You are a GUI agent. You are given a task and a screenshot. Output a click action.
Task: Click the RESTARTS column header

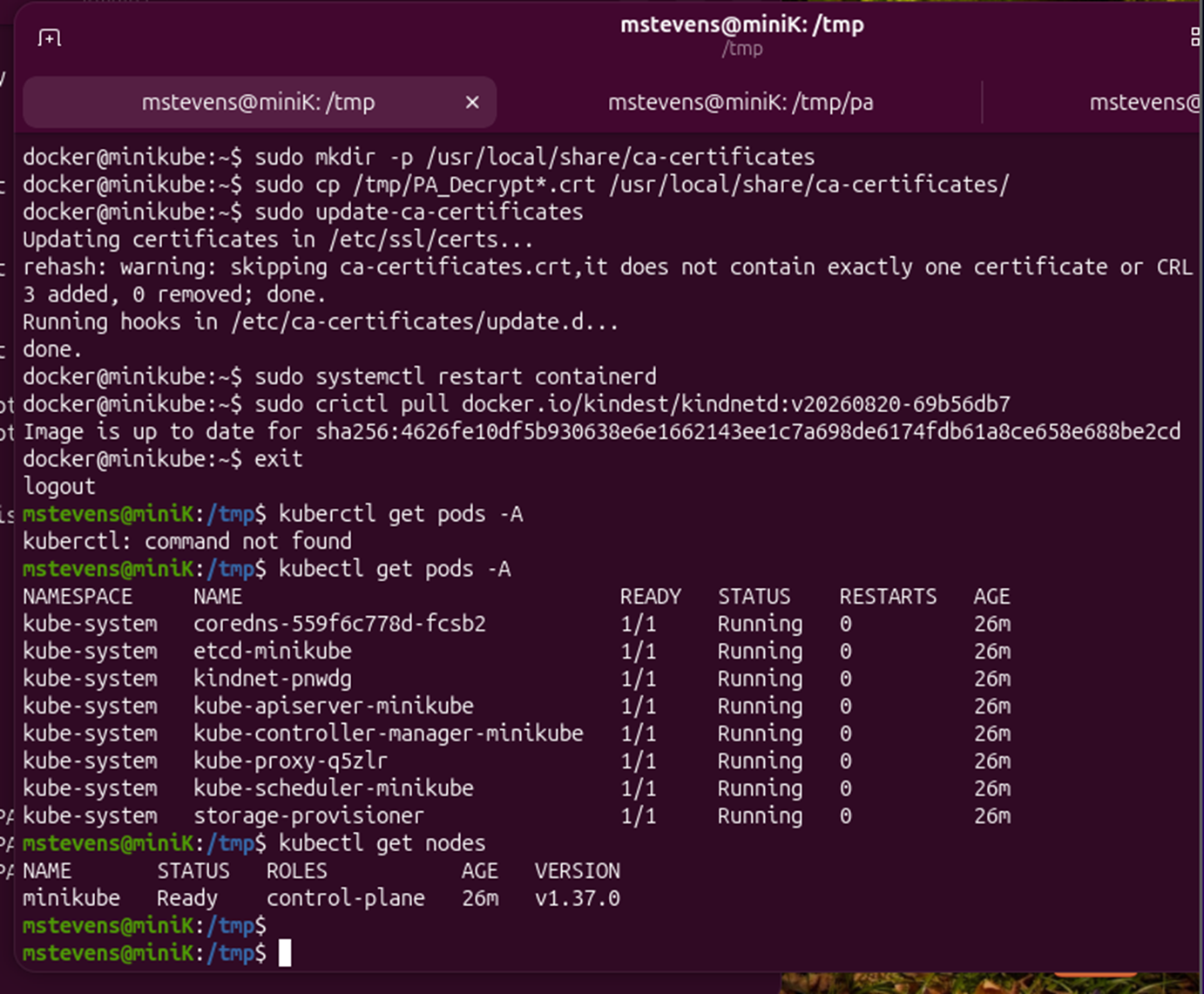click(x=888, y=597)
